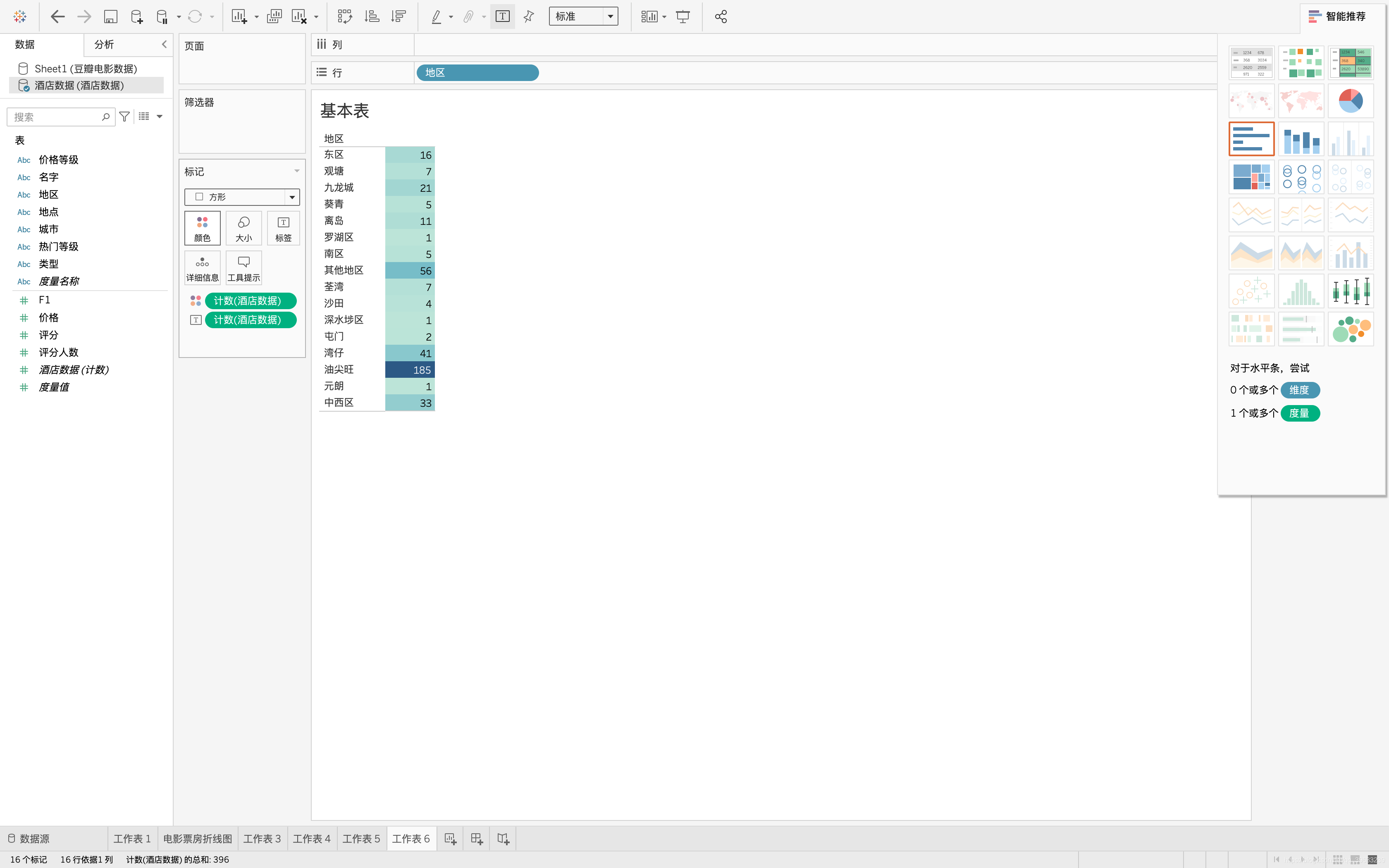This screenshot has width=1389, height=868.
Task: Open the 颜色 color marks card
Action: (x=202, y=228)
